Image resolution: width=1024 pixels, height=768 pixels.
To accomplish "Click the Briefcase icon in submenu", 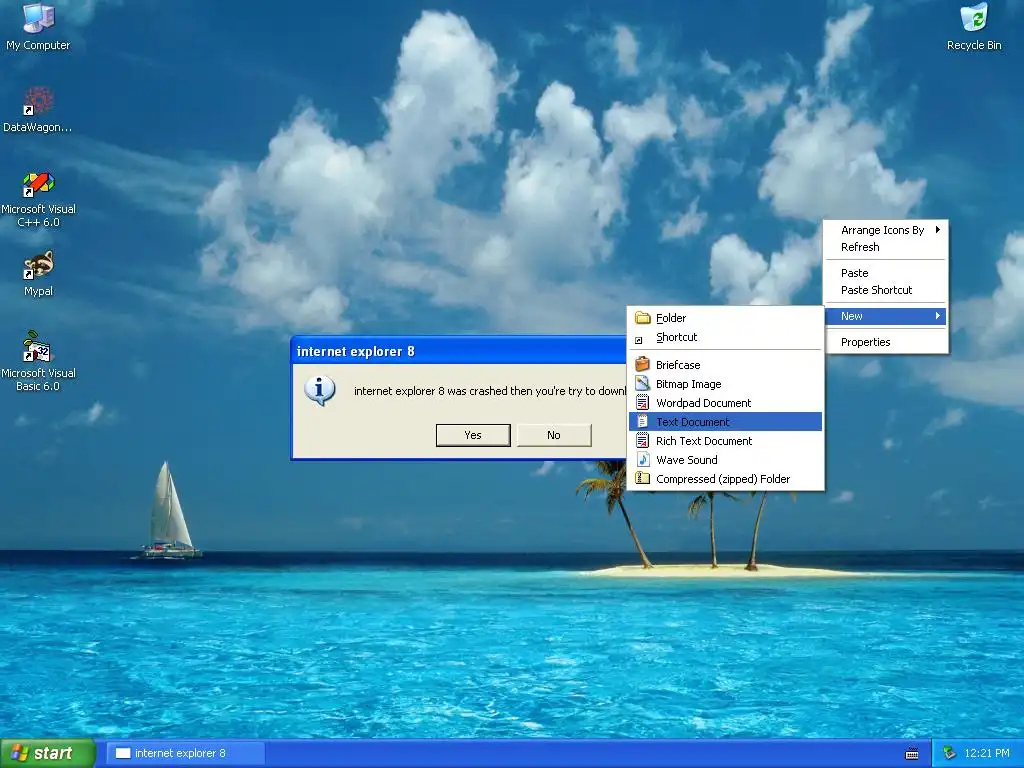I will 643,364.
